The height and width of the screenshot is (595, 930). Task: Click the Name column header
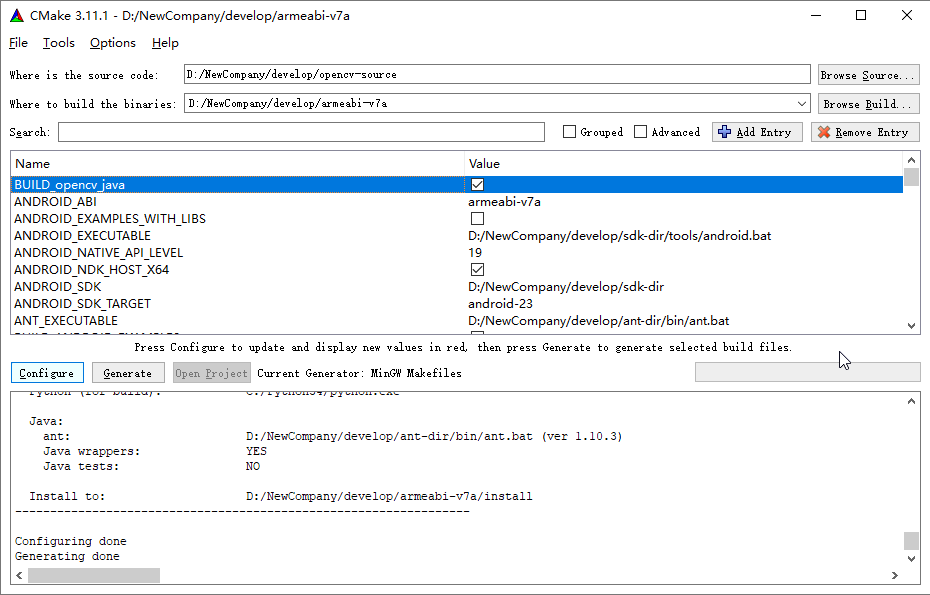(x=237, y=164)
